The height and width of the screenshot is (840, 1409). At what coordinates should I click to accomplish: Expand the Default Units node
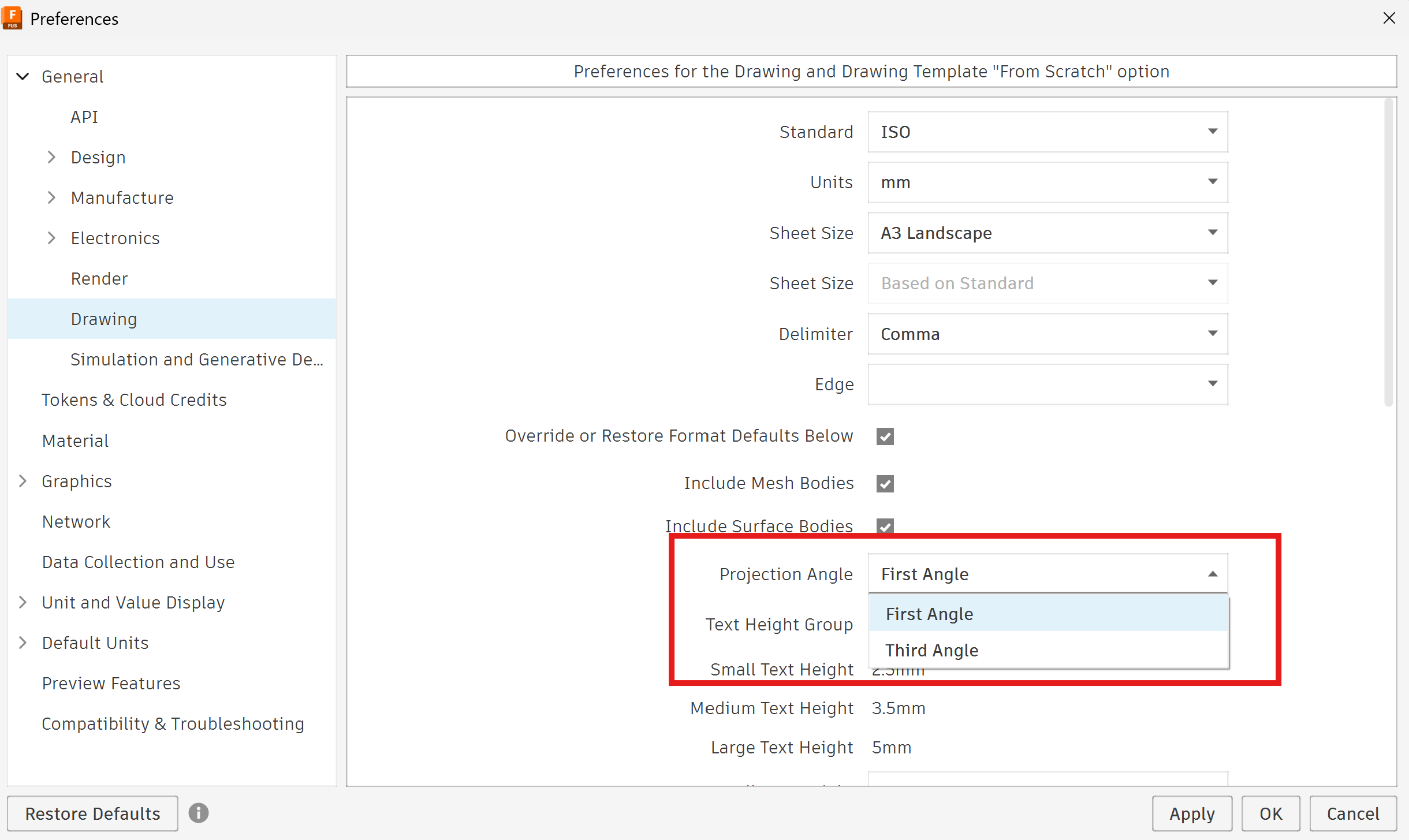click(23, 643)
